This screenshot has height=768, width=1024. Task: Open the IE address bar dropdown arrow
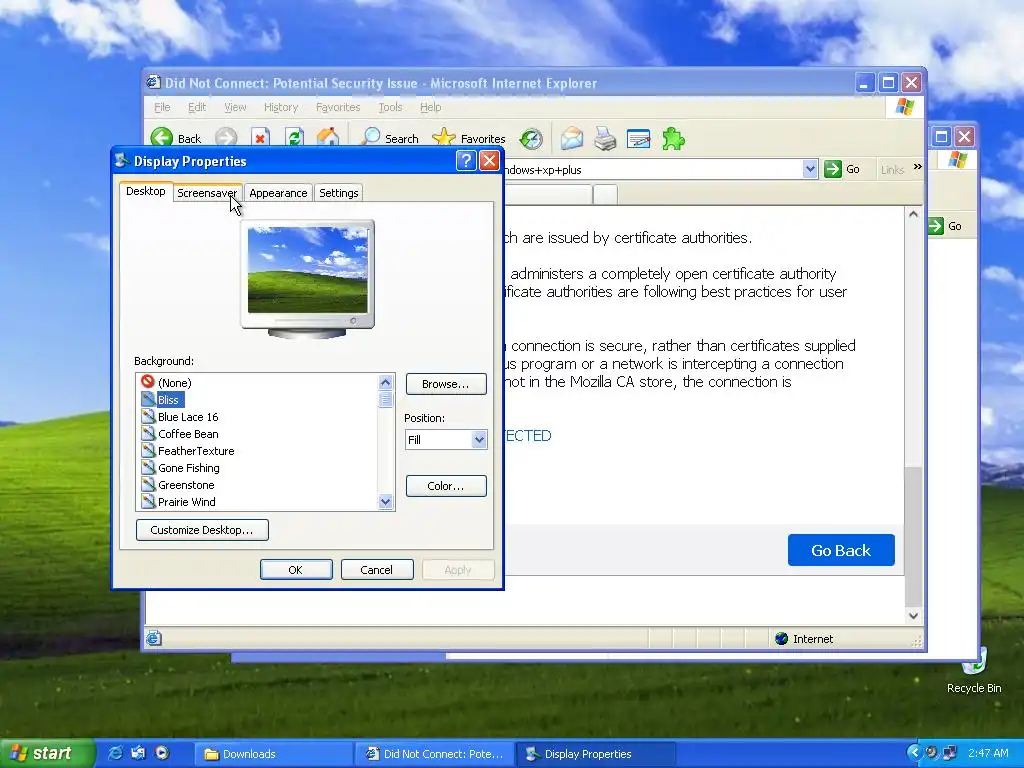(810, 169)
